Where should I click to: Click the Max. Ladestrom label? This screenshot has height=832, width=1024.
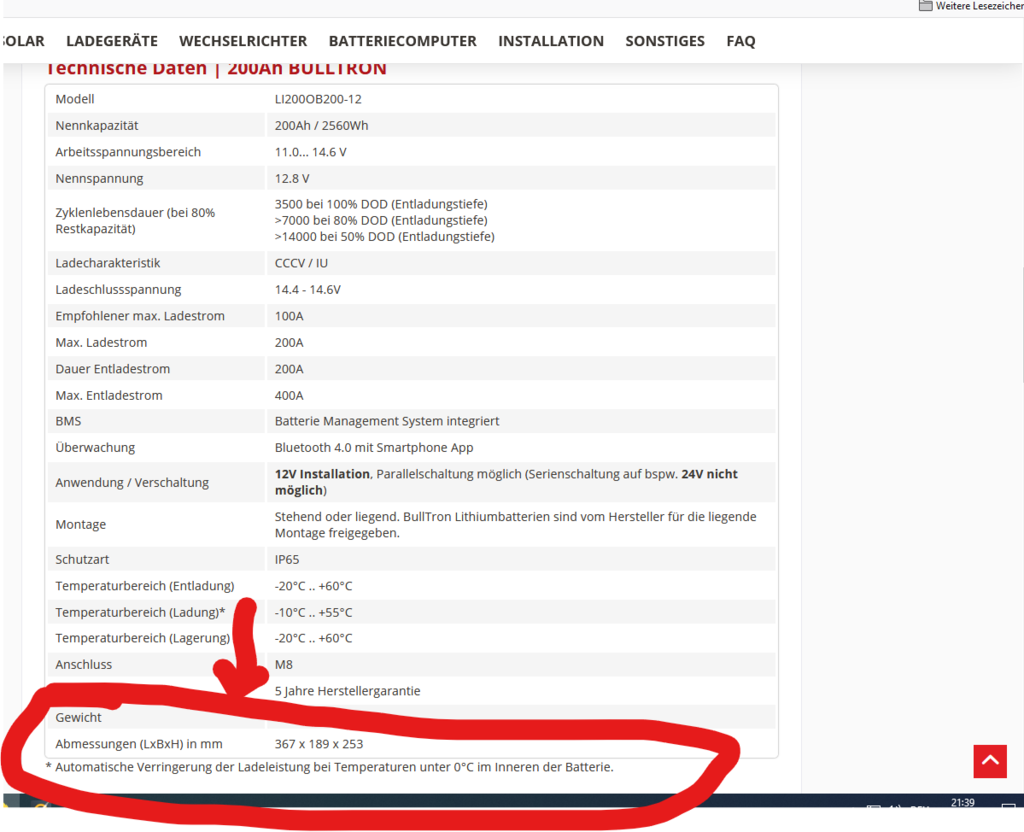tap(101, 342)
